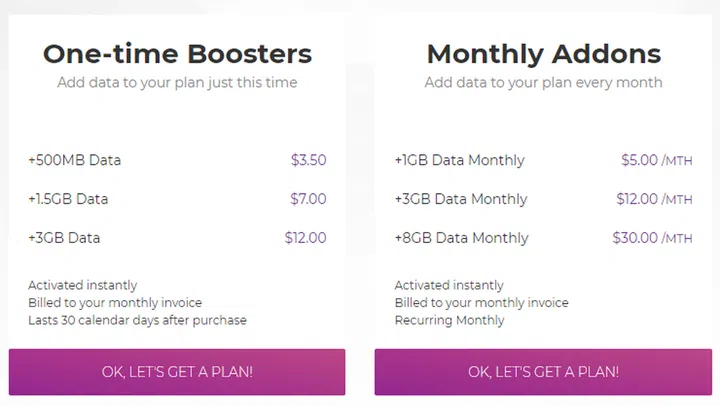The width and height of the screenshot is (720, 406).
Task: Click the $12.00 /MTH addon price
Action: (654, 199)
